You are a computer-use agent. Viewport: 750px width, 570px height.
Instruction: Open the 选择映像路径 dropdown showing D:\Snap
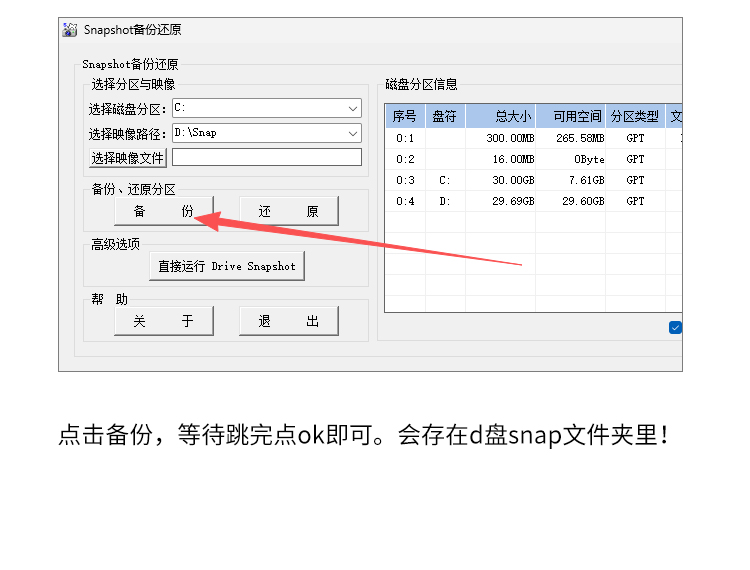coord(353,133)
